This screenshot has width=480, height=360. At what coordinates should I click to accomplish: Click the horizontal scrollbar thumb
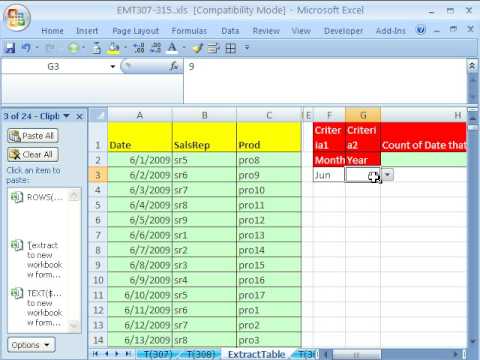pyautogui.click(x=357, y=354)
